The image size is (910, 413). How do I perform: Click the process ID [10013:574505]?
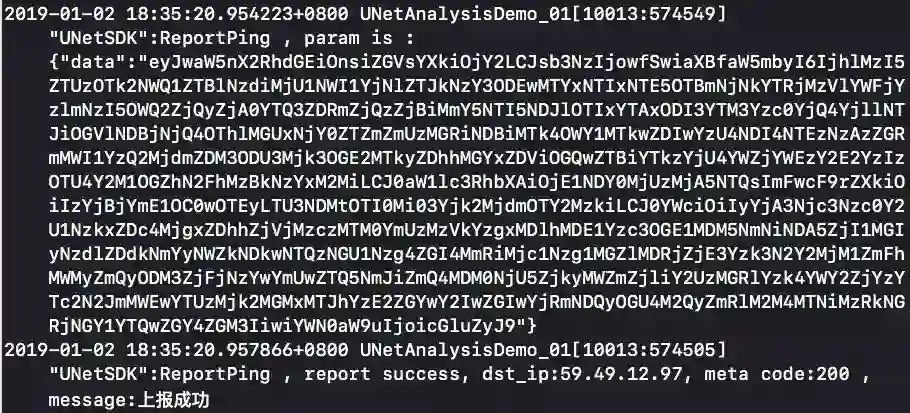(x=648, y=350)
